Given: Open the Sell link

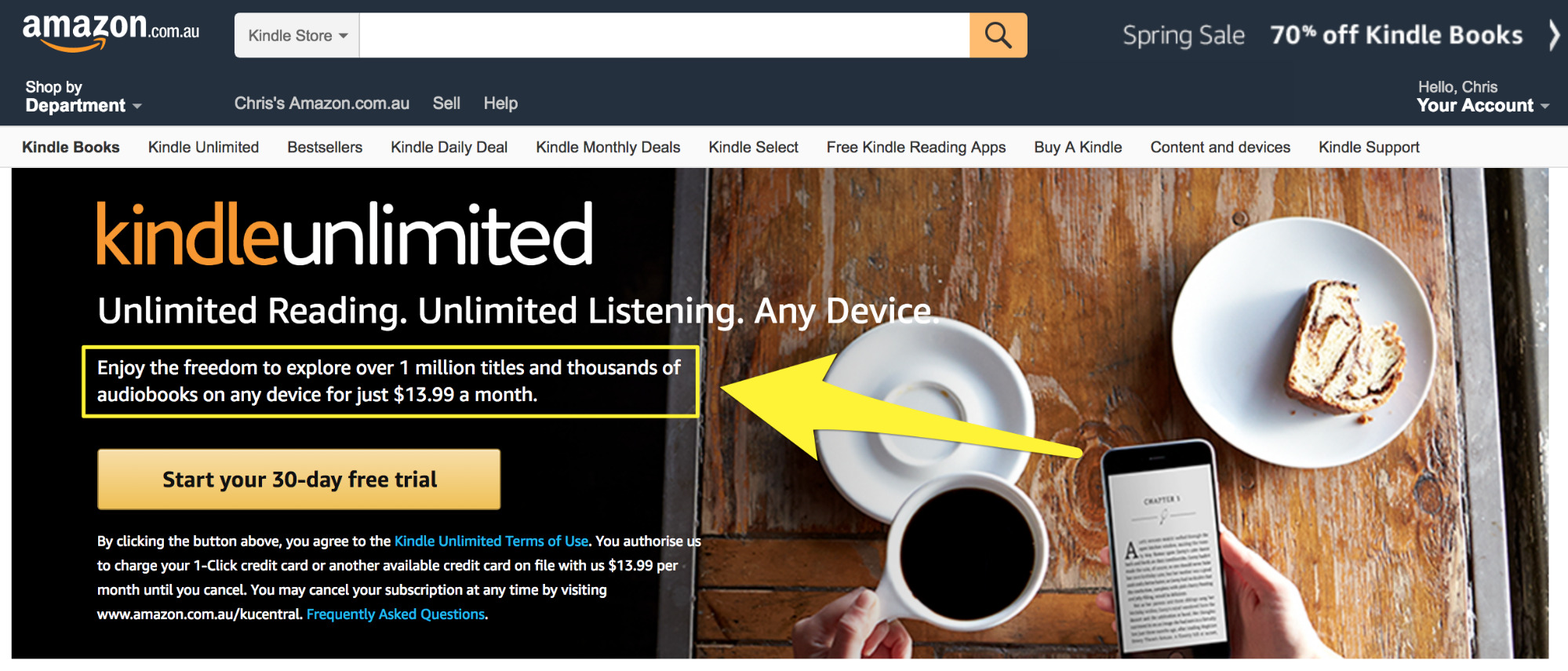Looking at the screenshot, I should click(446, 103).
